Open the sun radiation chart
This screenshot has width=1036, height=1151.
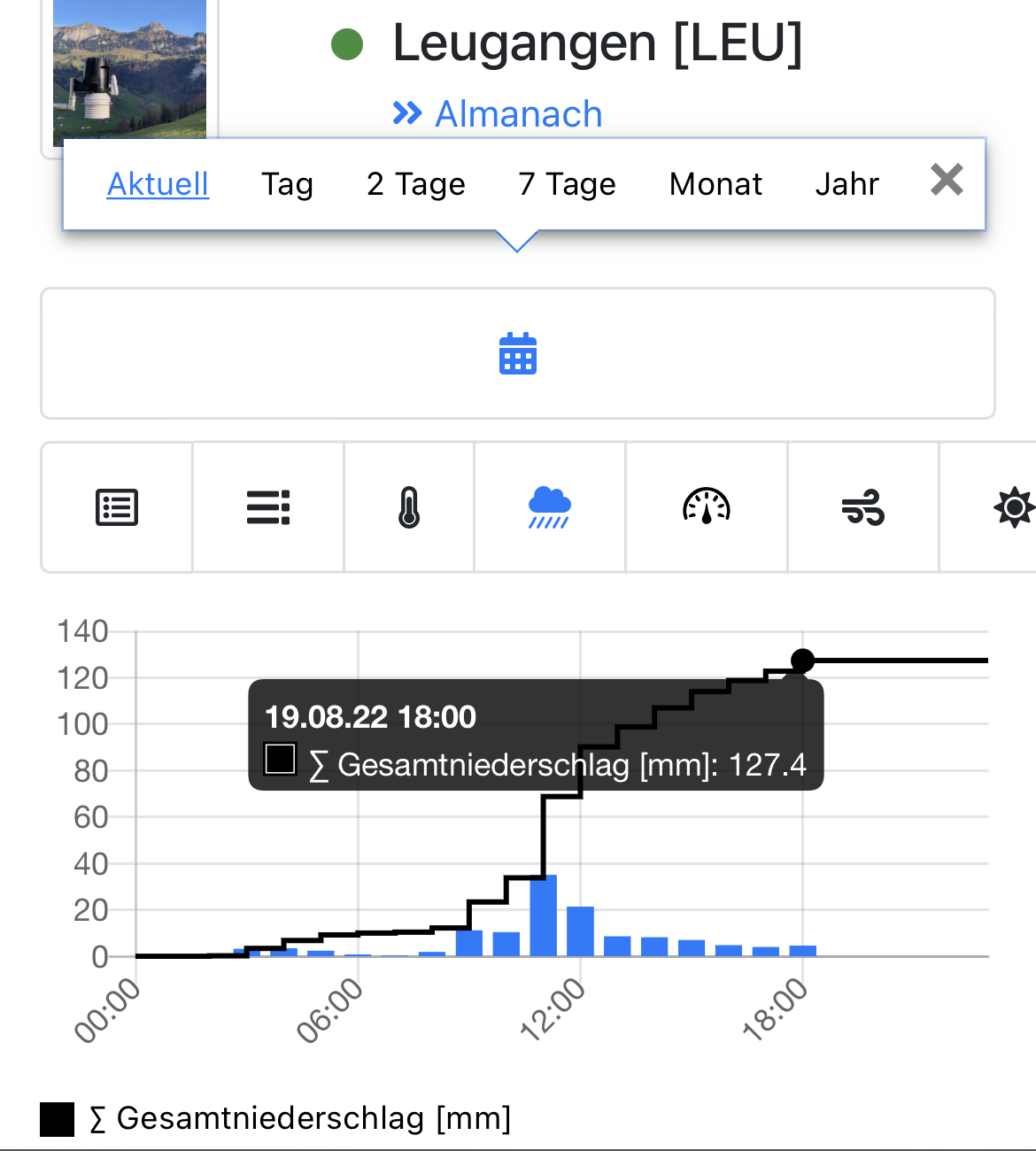coord(1013,508)
